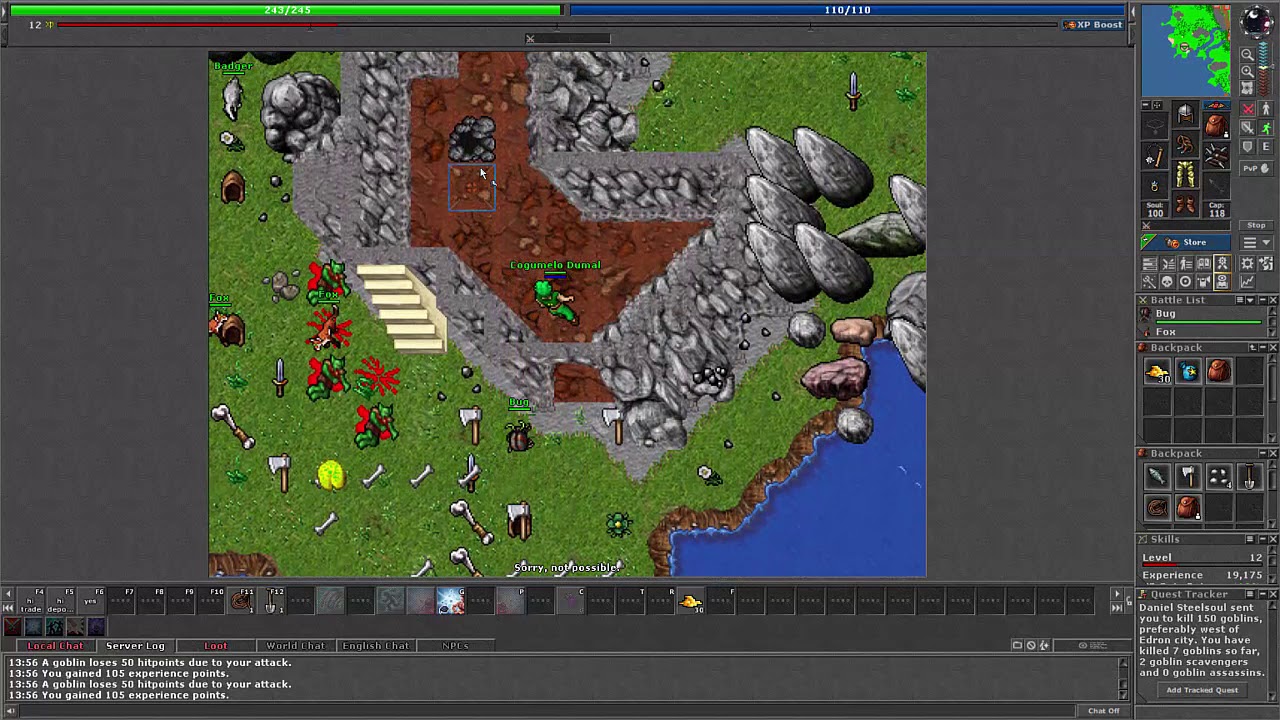This screenshot has width=1280, height=720.
Task: Click the gold coin hotkey slot
Action: coord(689,601)
